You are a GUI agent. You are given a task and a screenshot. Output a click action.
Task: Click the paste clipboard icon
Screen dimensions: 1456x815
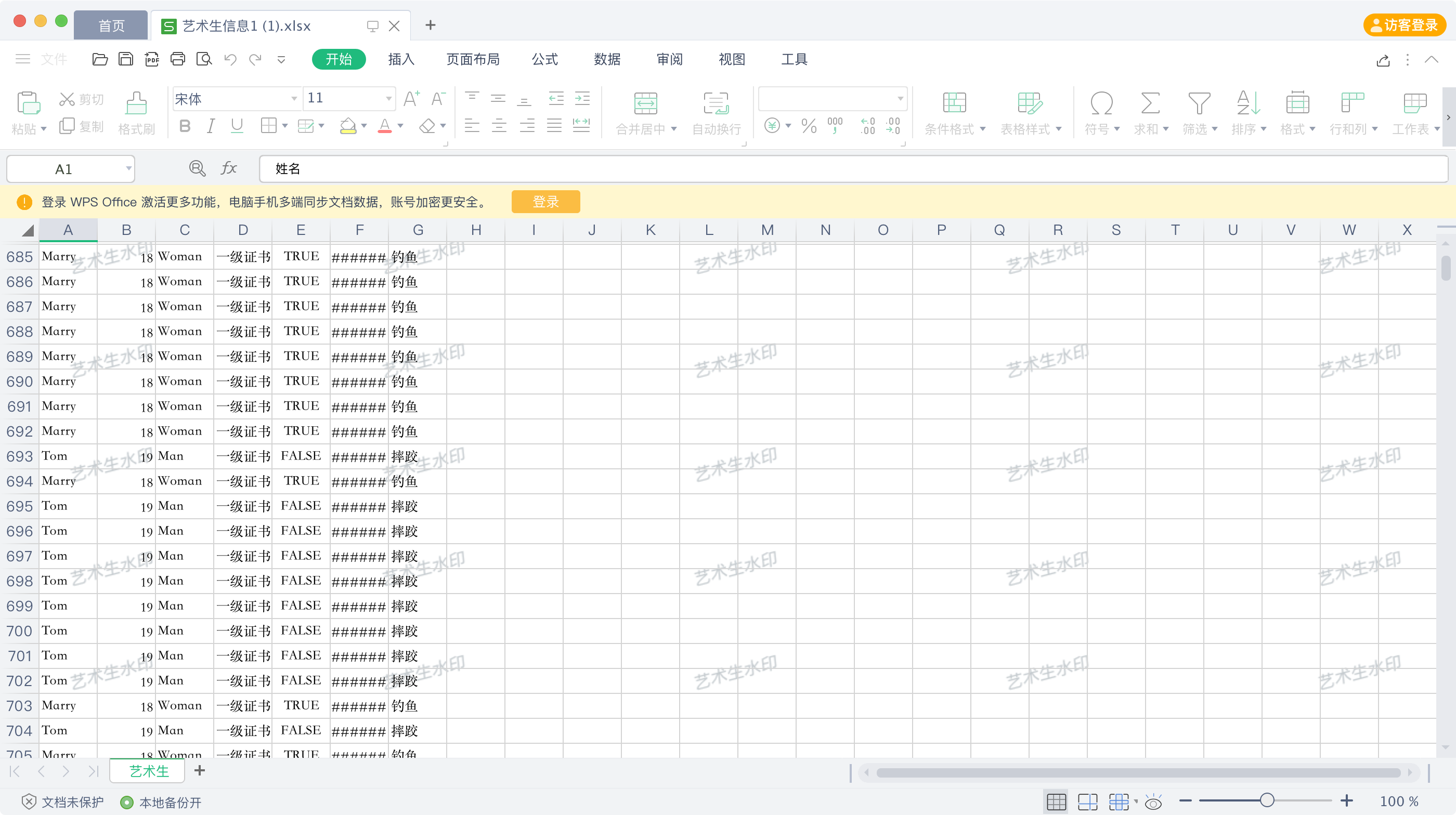point(28,103)
